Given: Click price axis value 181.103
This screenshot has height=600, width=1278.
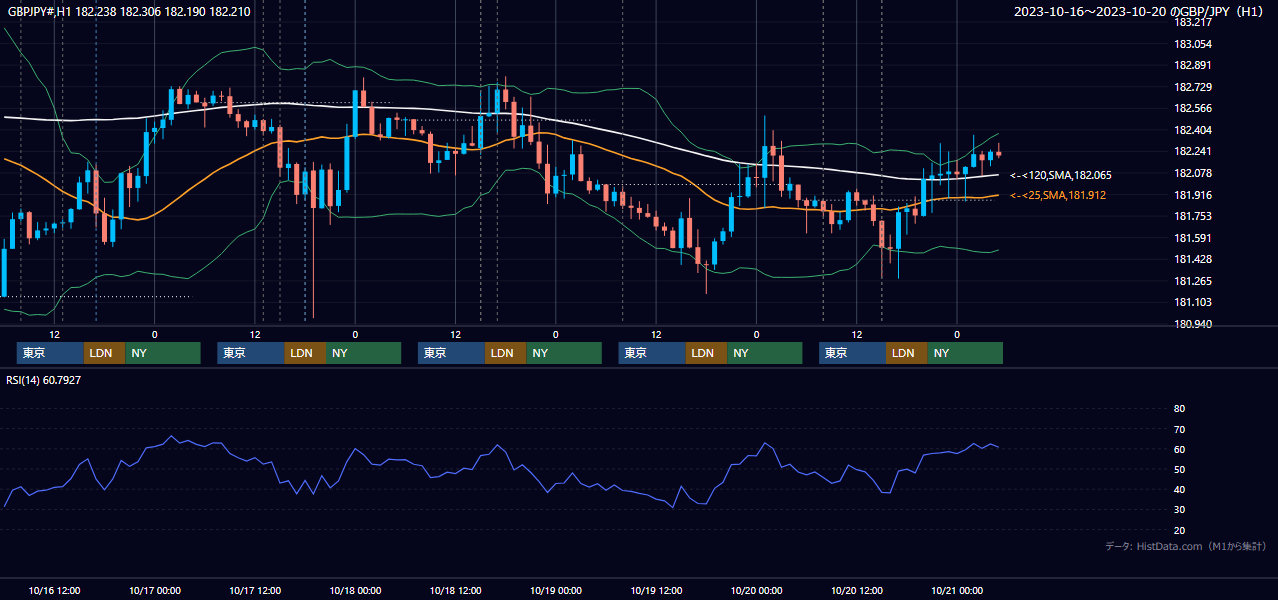Looking at the screenshot, I should point(1193,302).
